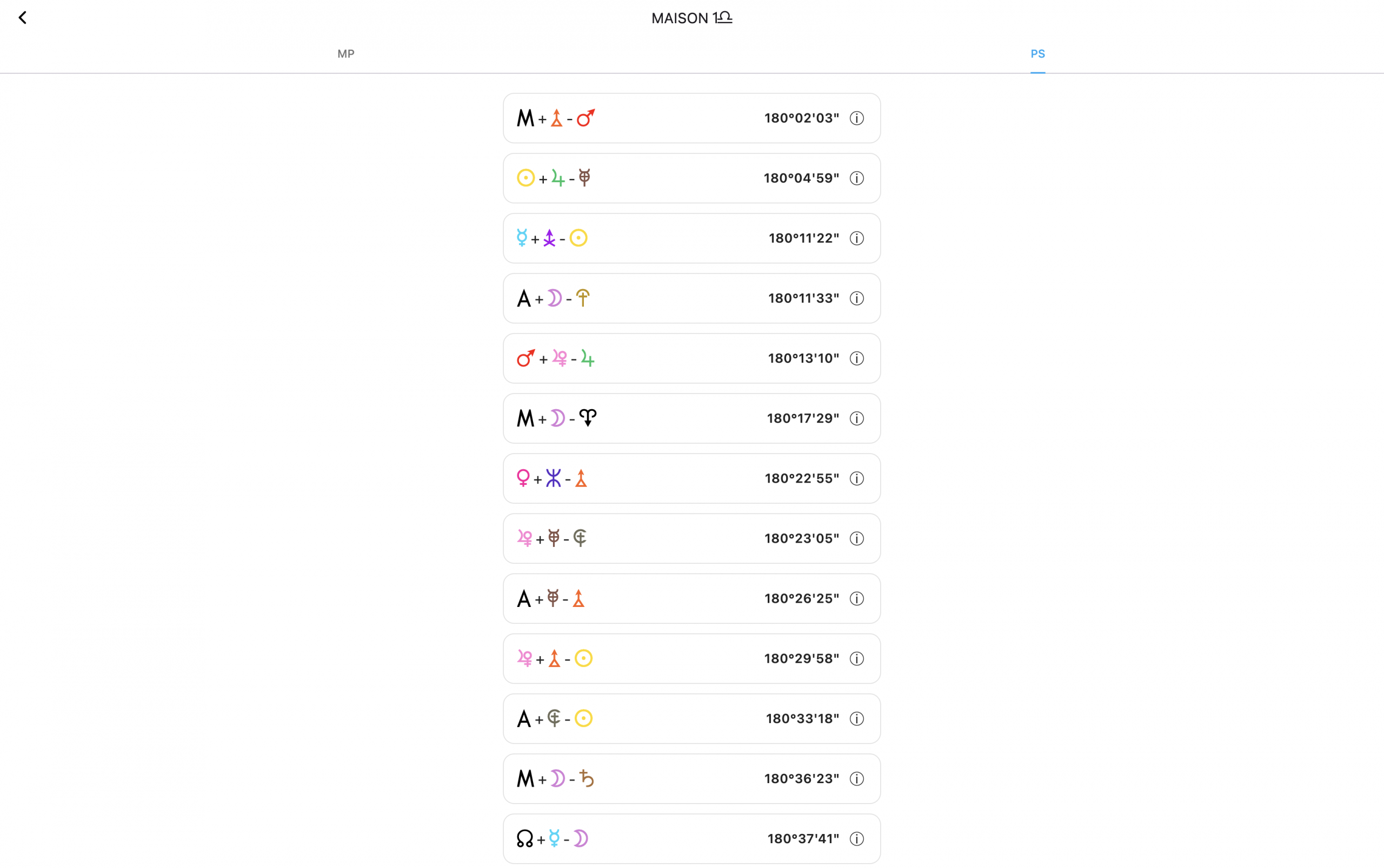View info for the 180°13'10" row
Viewport: 1384px width, 868px height.
(856, 359)
